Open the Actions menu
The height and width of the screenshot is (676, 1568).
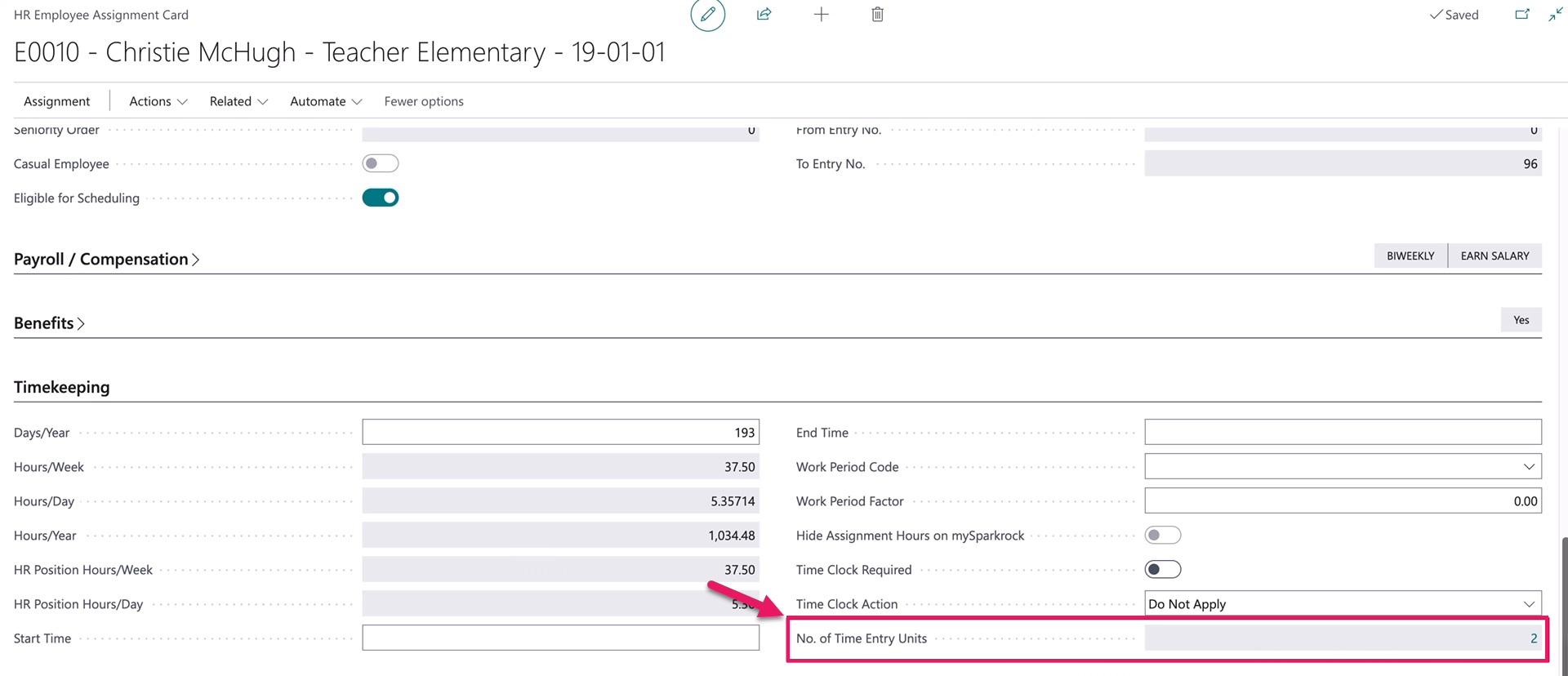pyautogui.click(x=158, y=101)
